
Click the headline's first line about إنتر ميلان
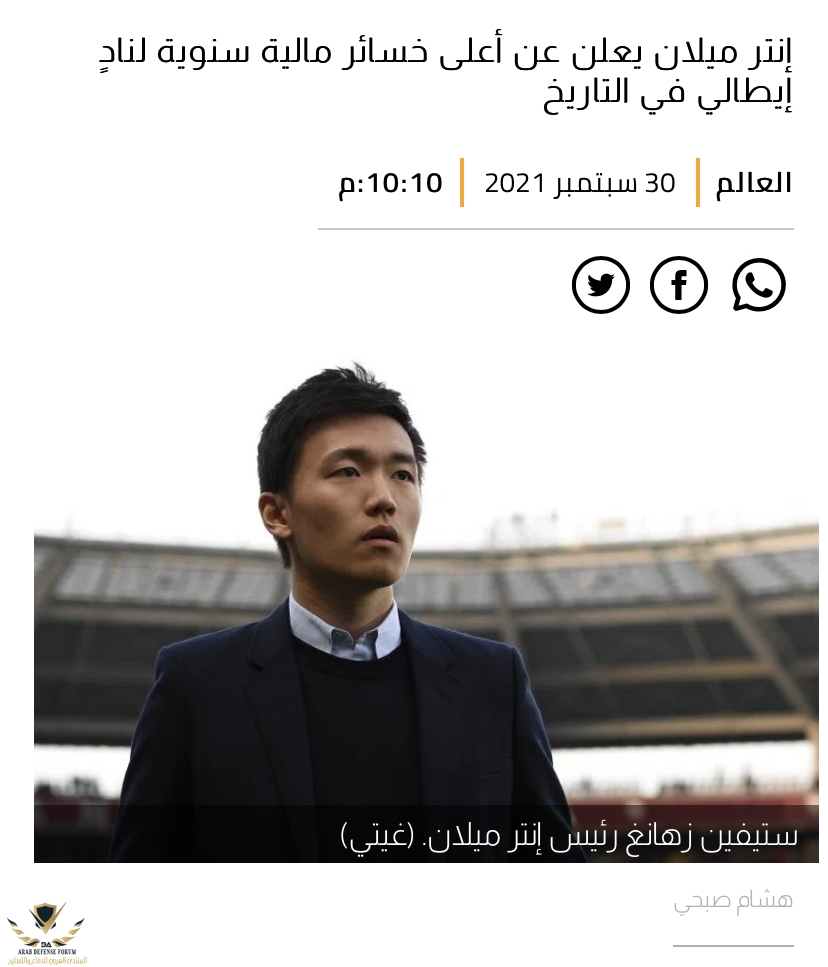445,53
